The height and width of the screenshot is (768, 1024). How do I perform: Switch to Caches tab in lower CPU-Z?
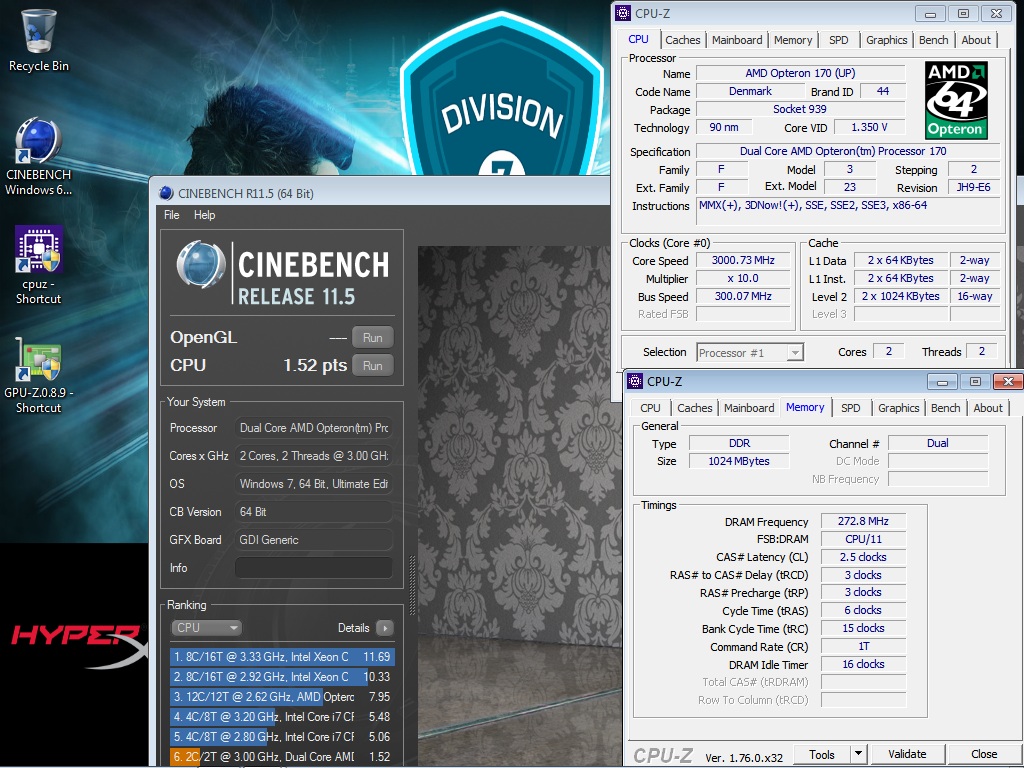(694, 408)
